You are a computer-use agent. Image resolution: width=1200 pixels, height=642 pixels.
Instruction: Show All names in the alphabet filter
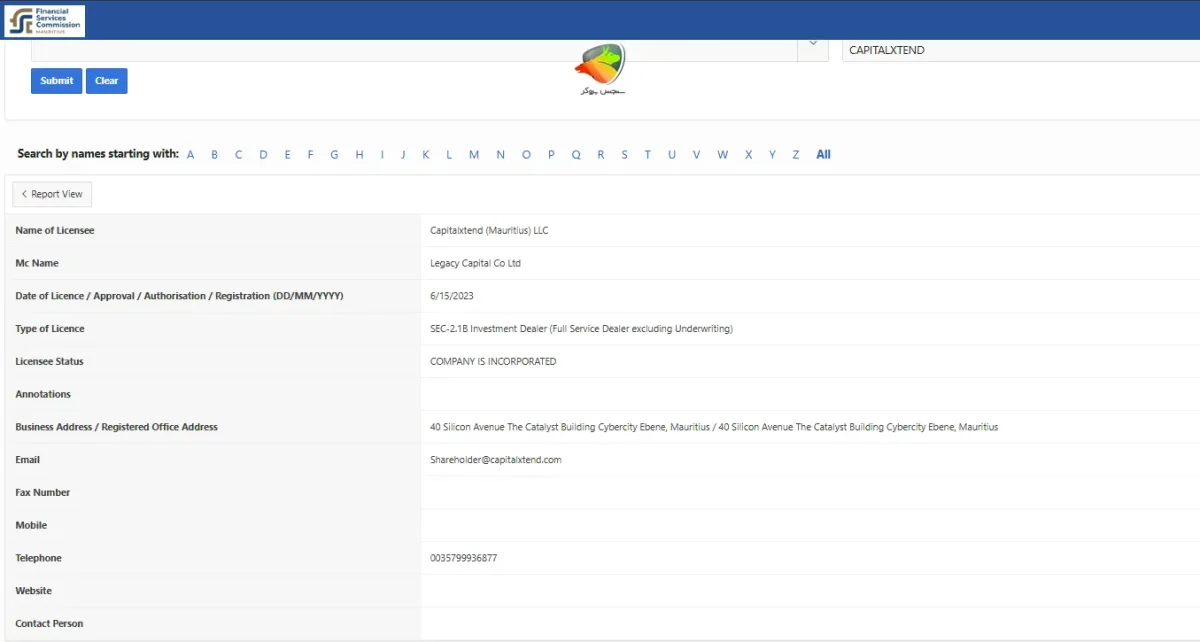click(823, 154)
